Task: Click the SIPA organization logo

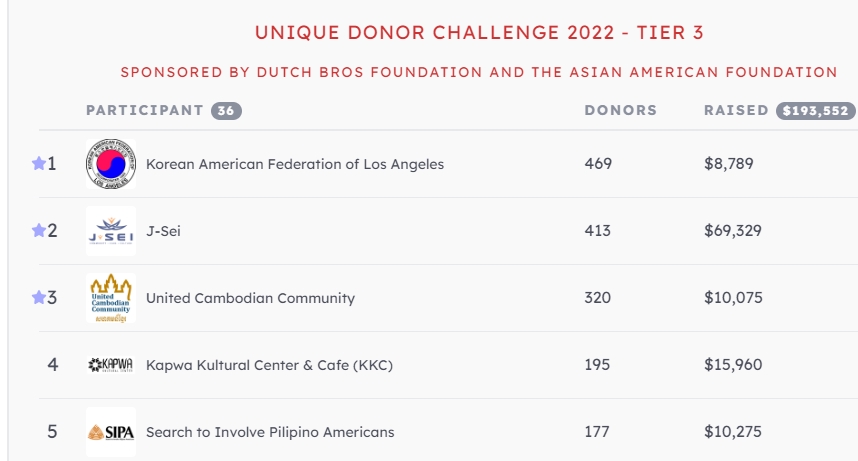Action: (111, 432)
